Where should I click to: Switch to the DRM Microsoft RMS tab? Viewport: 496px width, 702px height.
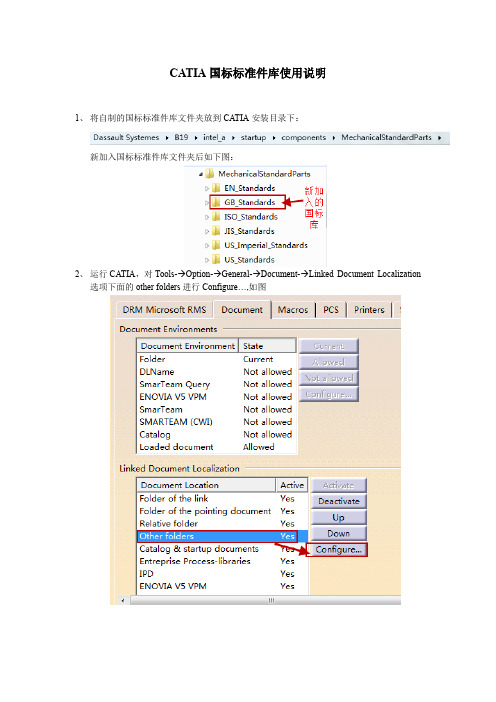(x=164, y=310)
